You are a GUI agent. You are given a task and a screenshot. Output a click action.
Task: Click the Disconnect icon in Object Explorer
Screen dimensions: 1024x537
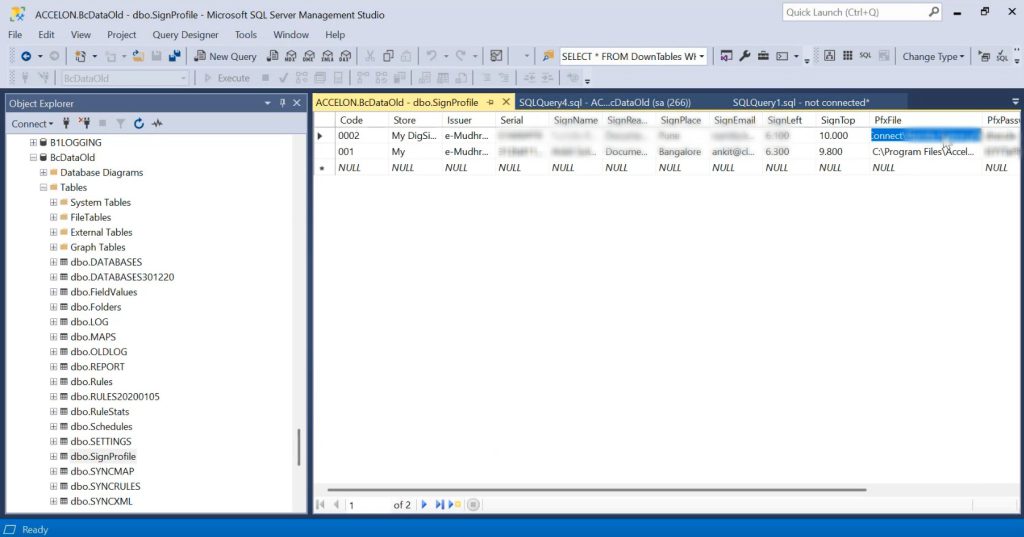pyautogui.click(x=84, y=123)
